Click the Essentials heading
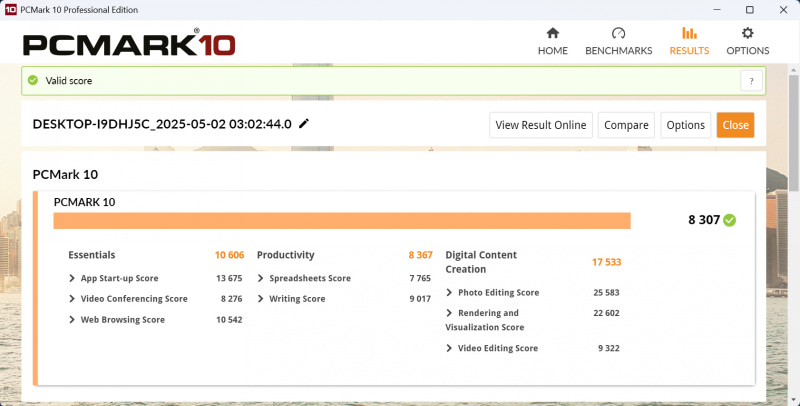This screenshot has height=406, width=800. pyautogui.click(x=92, y=255)
